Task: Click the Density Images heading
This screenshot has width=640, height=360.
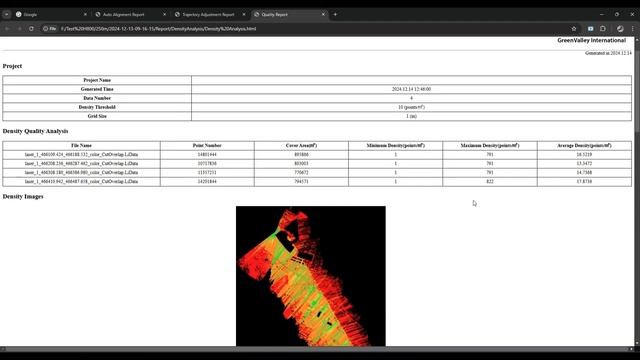Action: coord(23,196)
